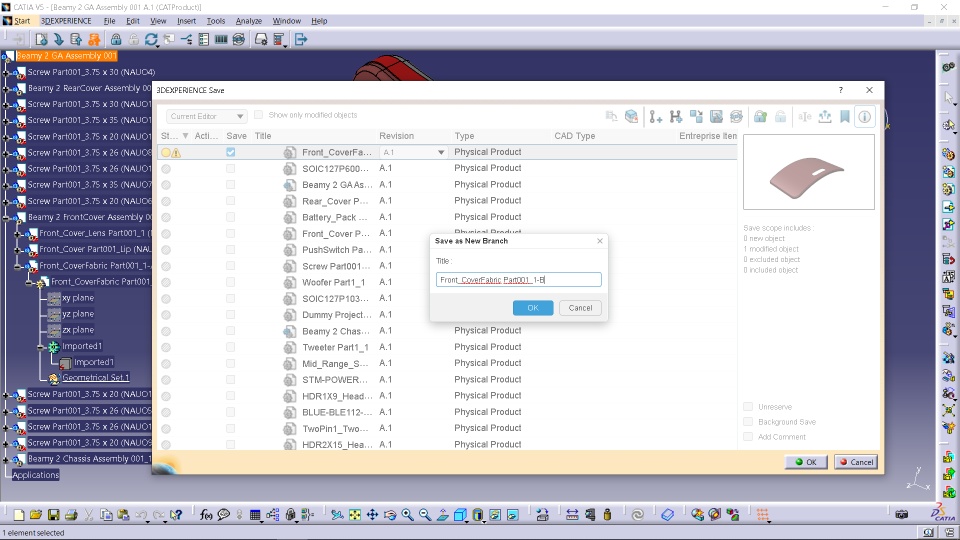Click OK in Save as New Branch dialog
Screen dimensions: 960x540
tap(533, 308)
